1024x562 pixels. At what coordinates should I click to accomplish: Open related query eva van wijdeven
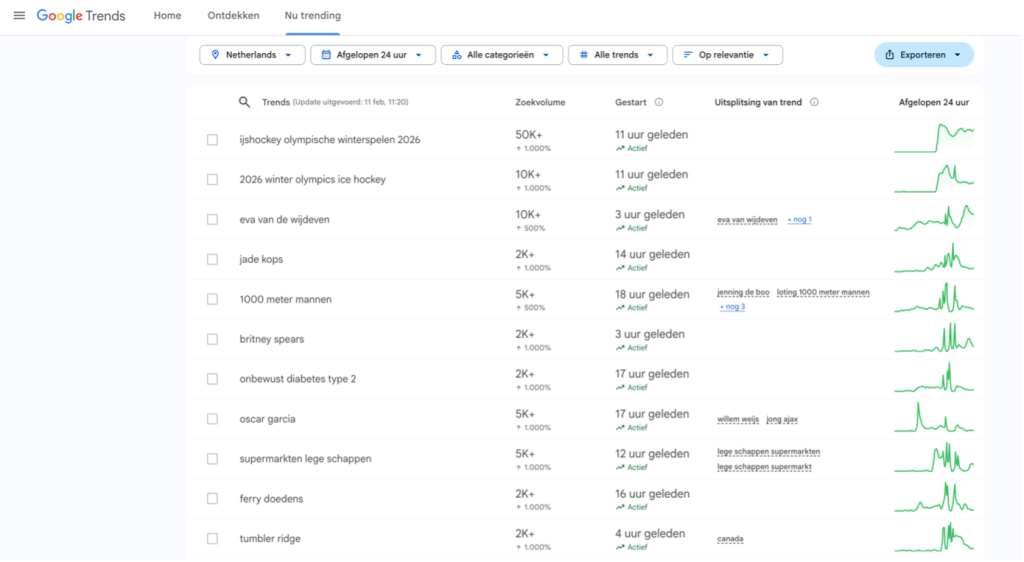pos(747,220)
